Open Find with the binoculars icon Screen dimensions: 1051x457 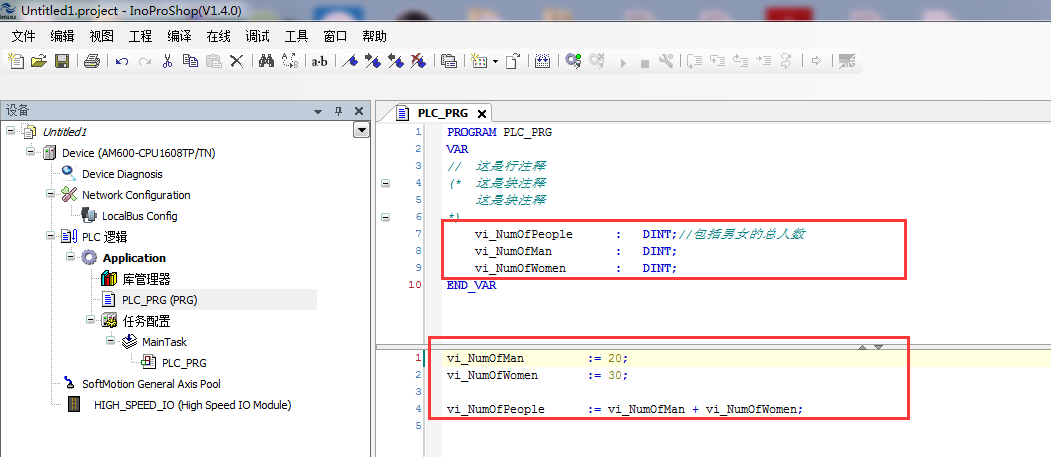tap(267, 61)
